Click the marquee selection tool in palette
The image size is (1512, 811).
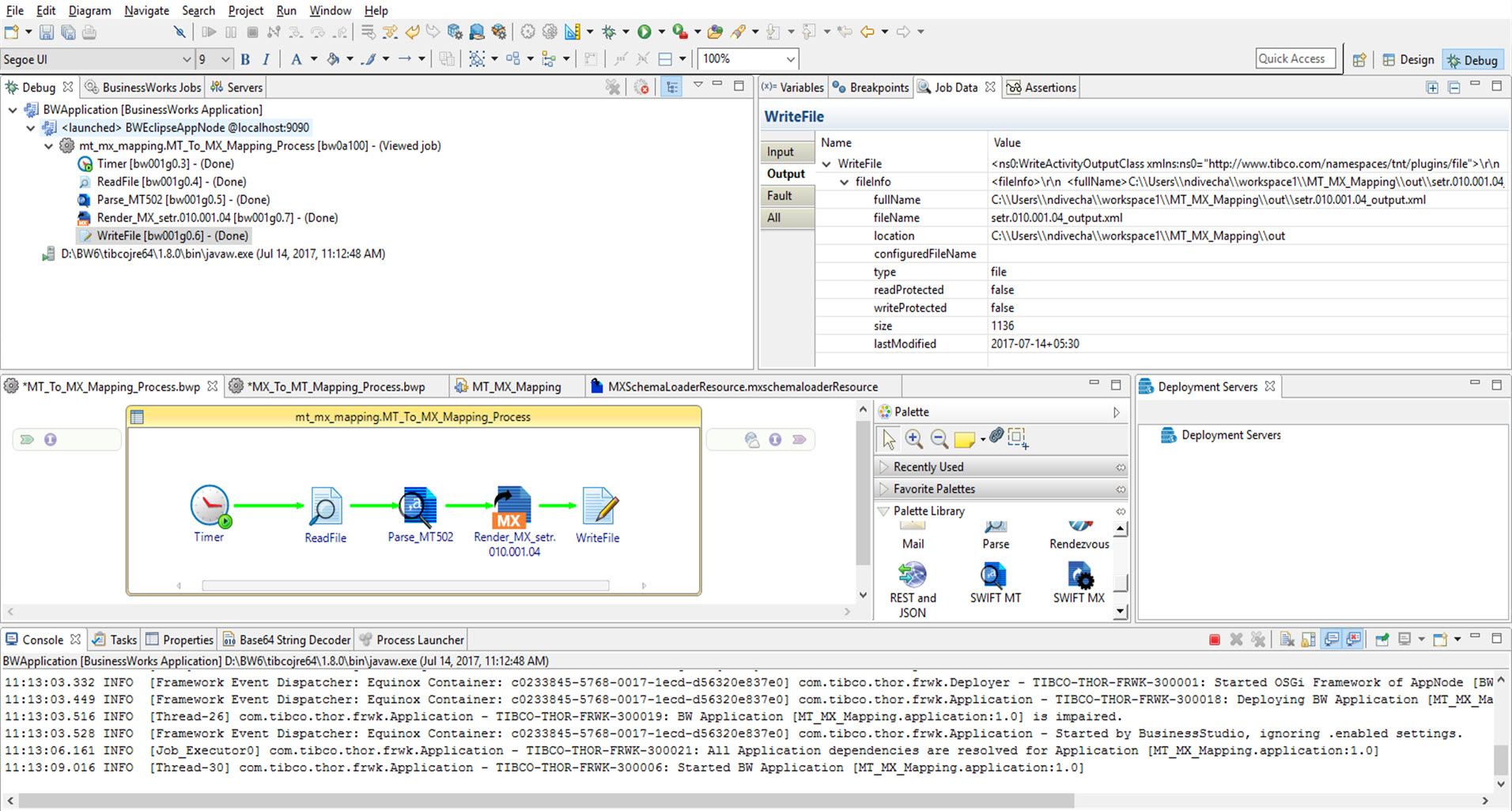pos(1018,438)
